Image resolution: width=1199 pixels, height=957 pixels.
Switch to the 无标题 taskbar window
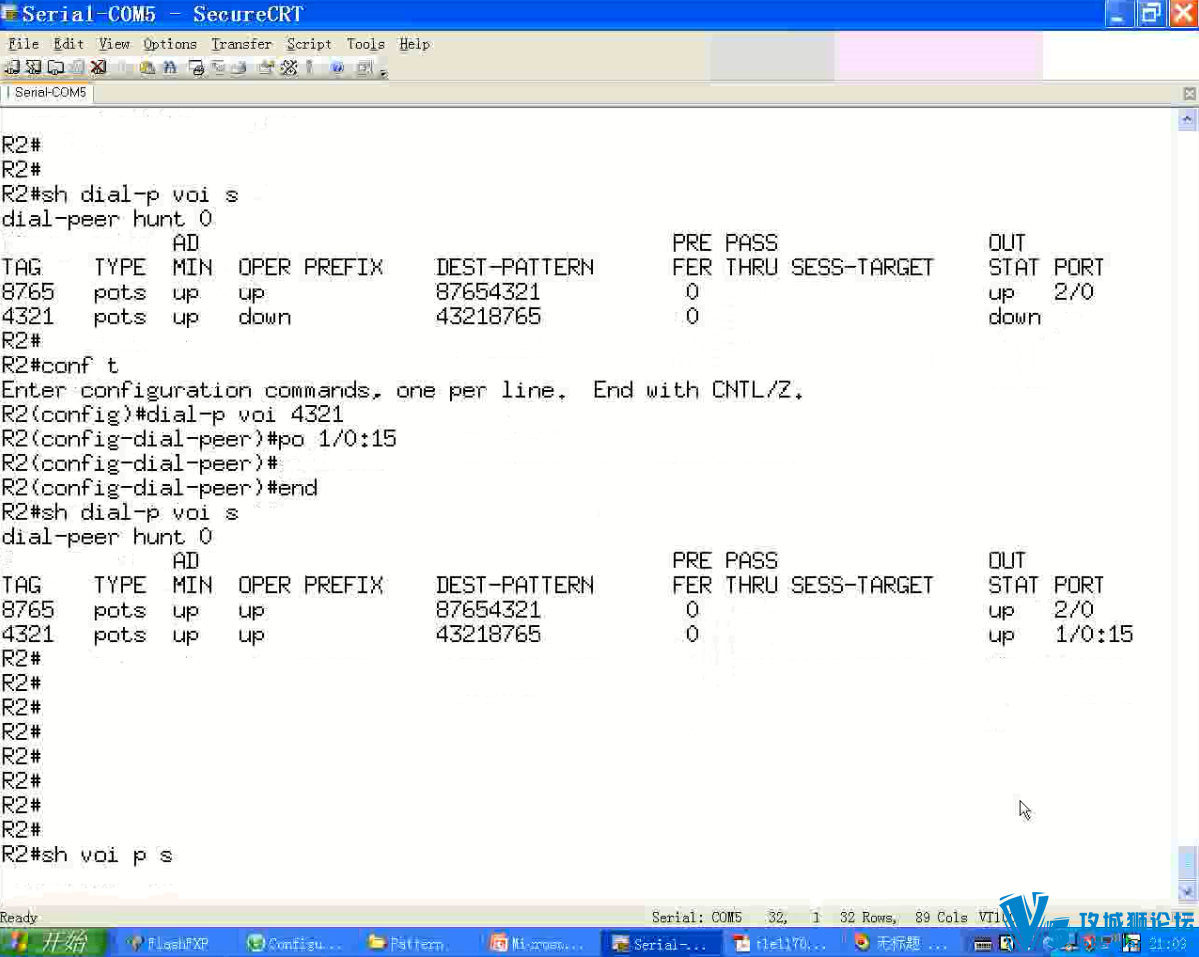click(x=902, y=943)
